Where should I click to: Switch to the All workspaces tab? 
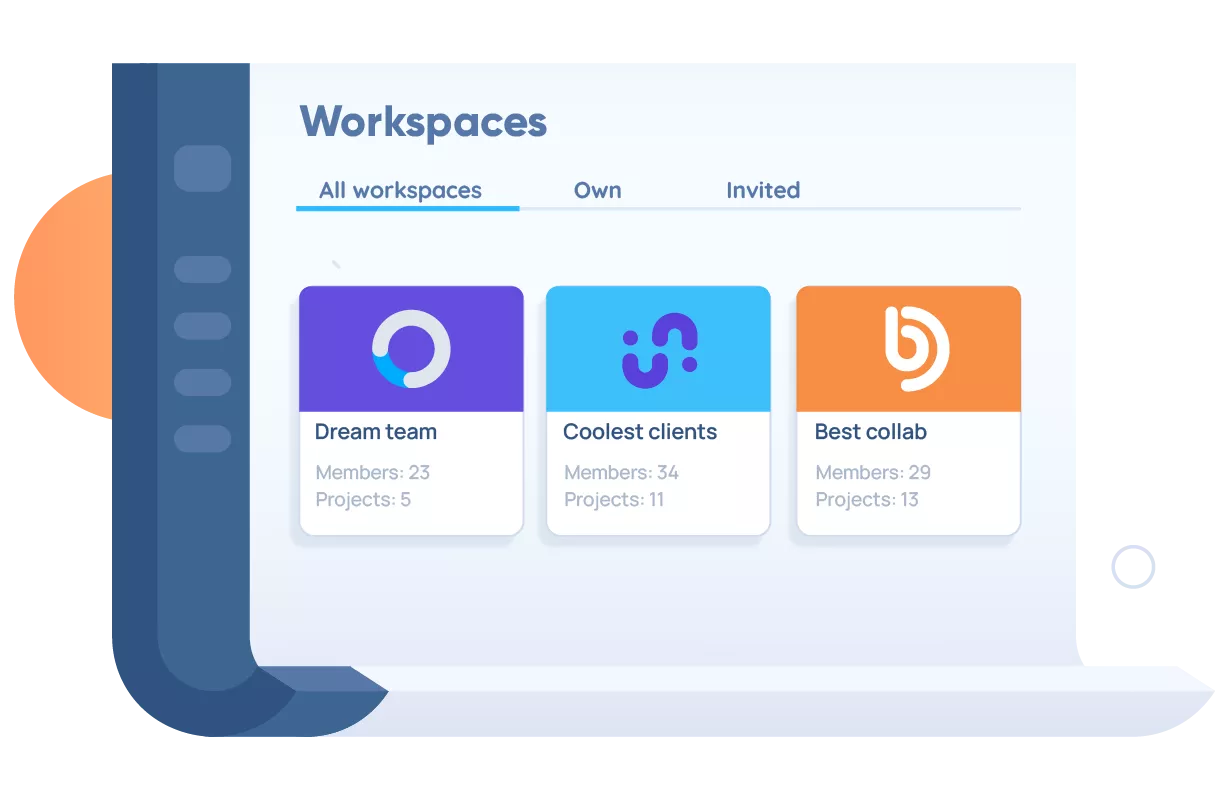coord(401,190)
